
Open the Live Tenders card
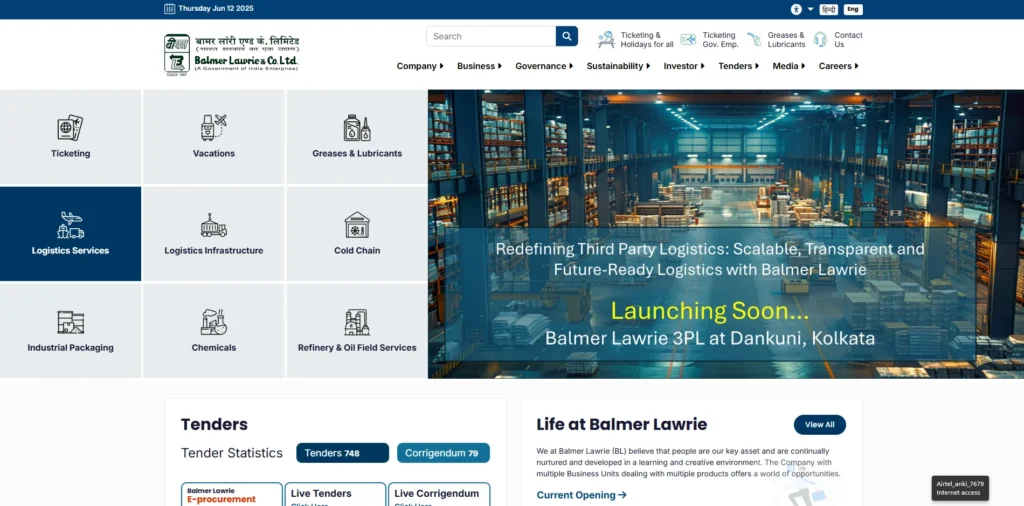click(x=335, y=494)
